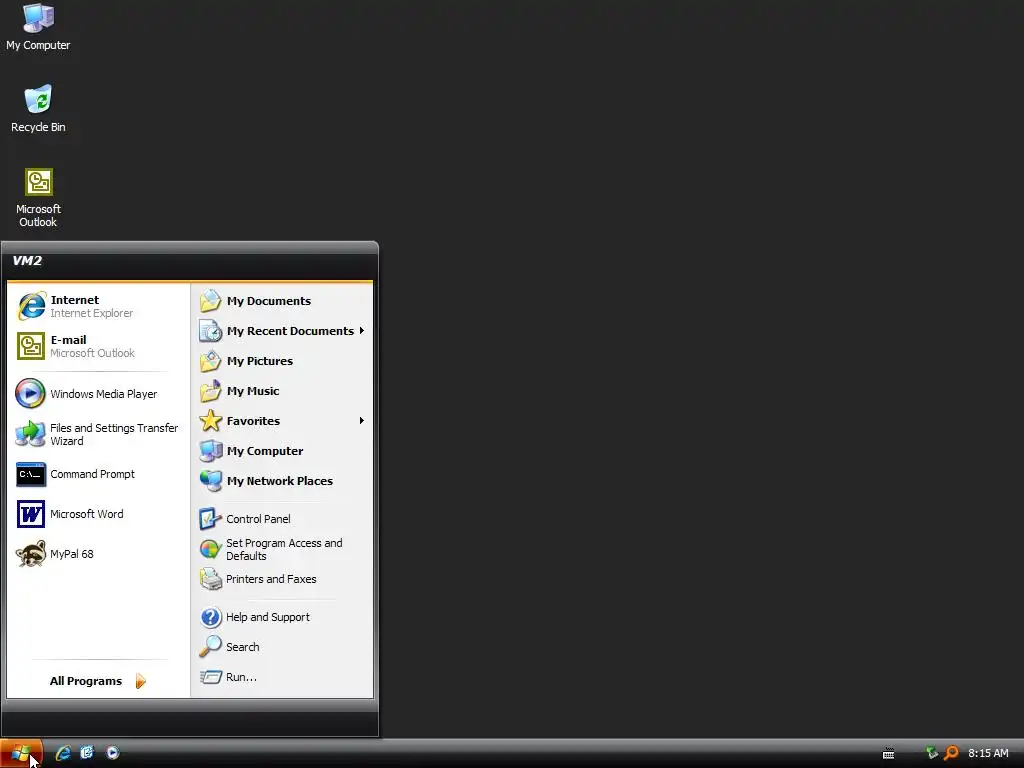The width and height of the screenshot is (1024, 768).
Task: Open My Computer from Start menu
Action: [282, 451]
